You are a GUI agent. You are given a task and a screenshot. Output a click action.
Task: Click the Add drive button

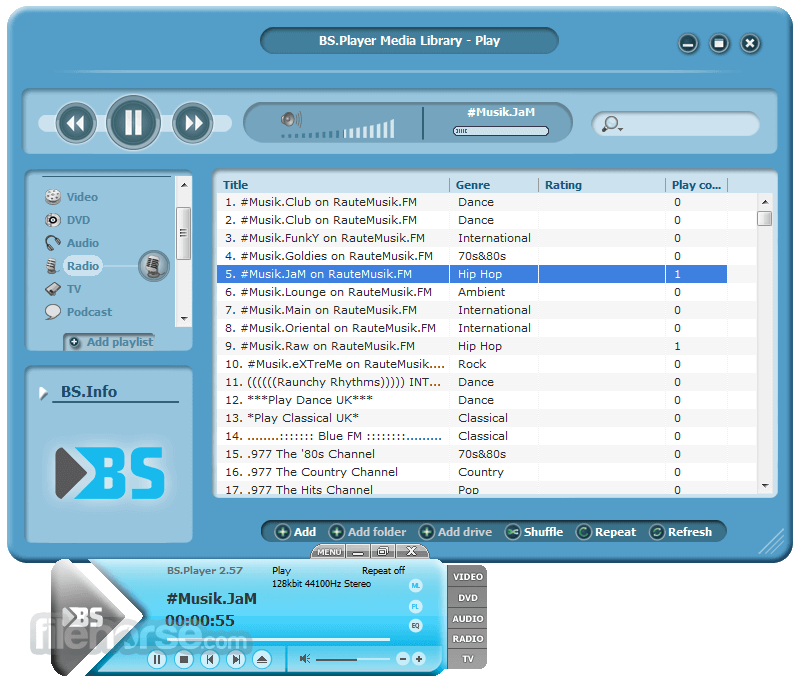click(456, 532)
